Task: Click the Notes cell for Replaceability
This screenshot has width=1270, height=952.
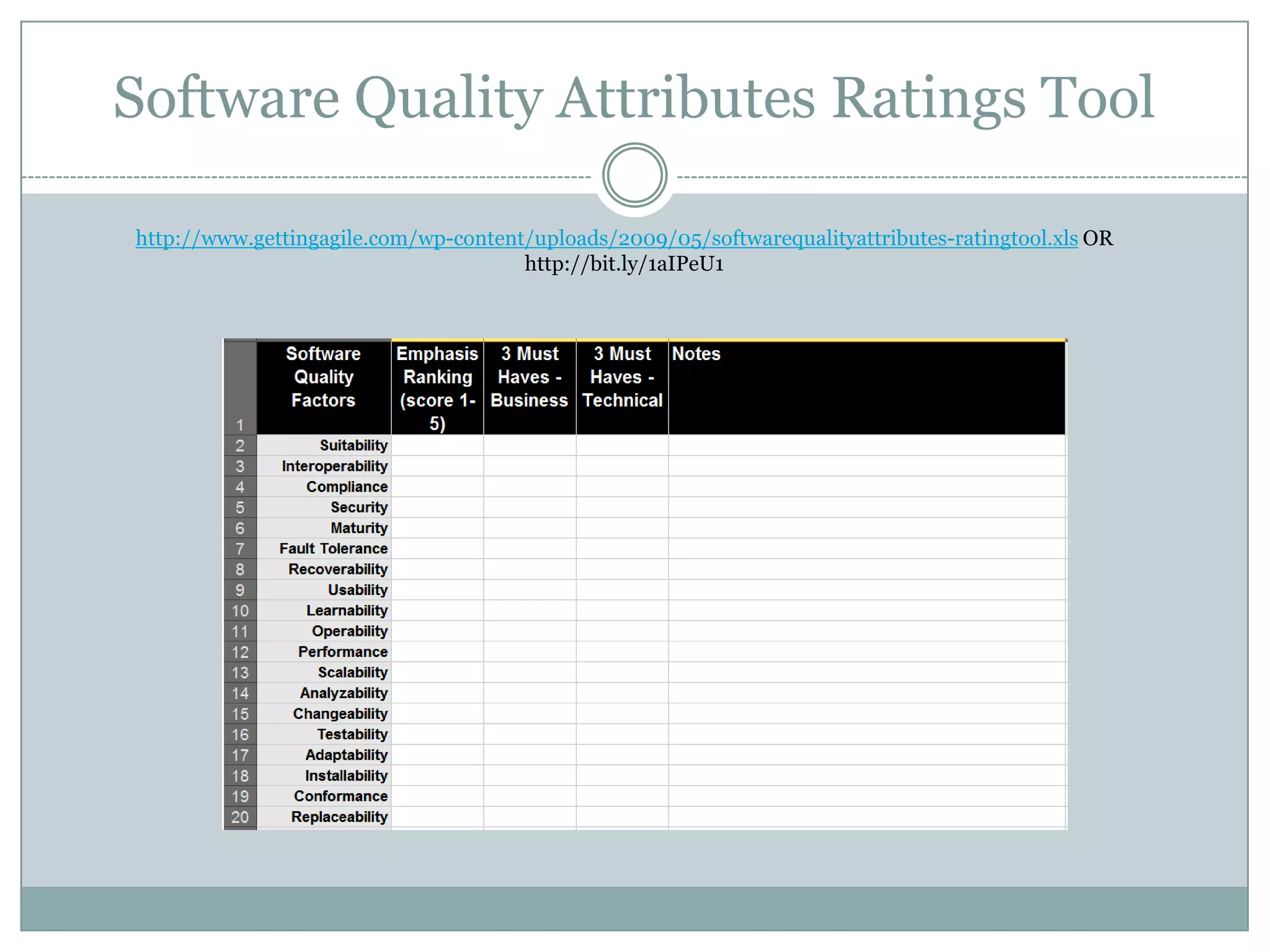Action: (x=867, y=817)
